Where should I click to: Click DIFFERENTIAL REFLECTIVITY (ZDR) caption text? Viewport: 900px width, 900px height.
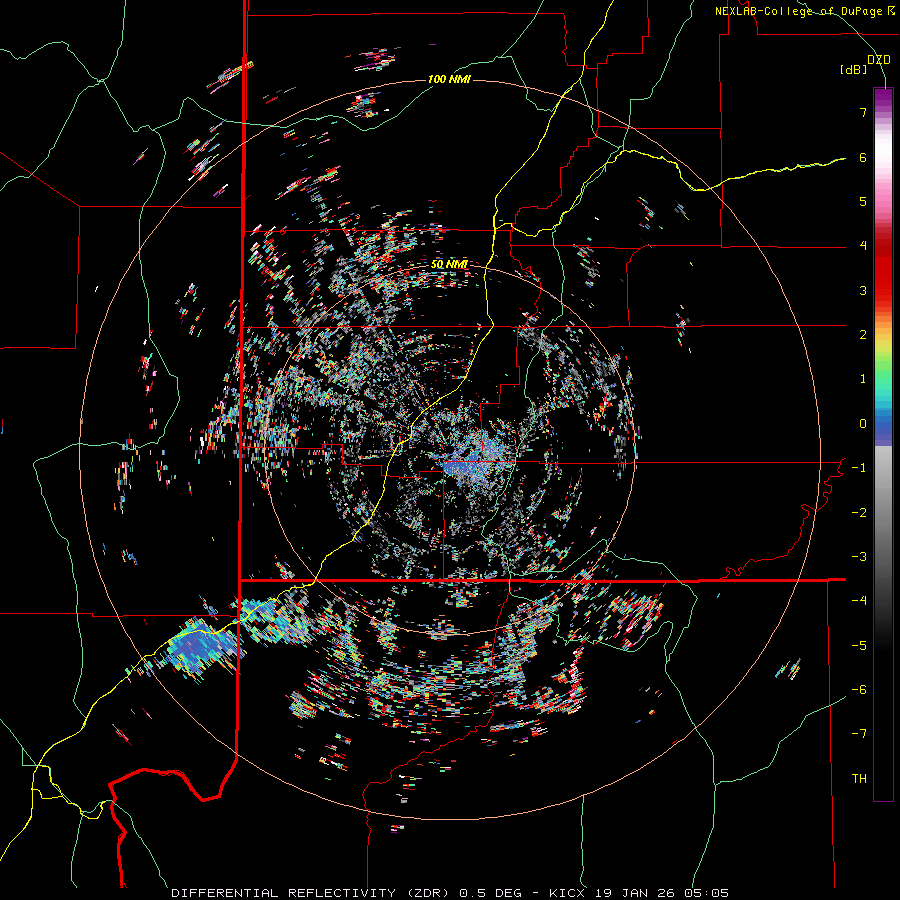click(312, 893)
